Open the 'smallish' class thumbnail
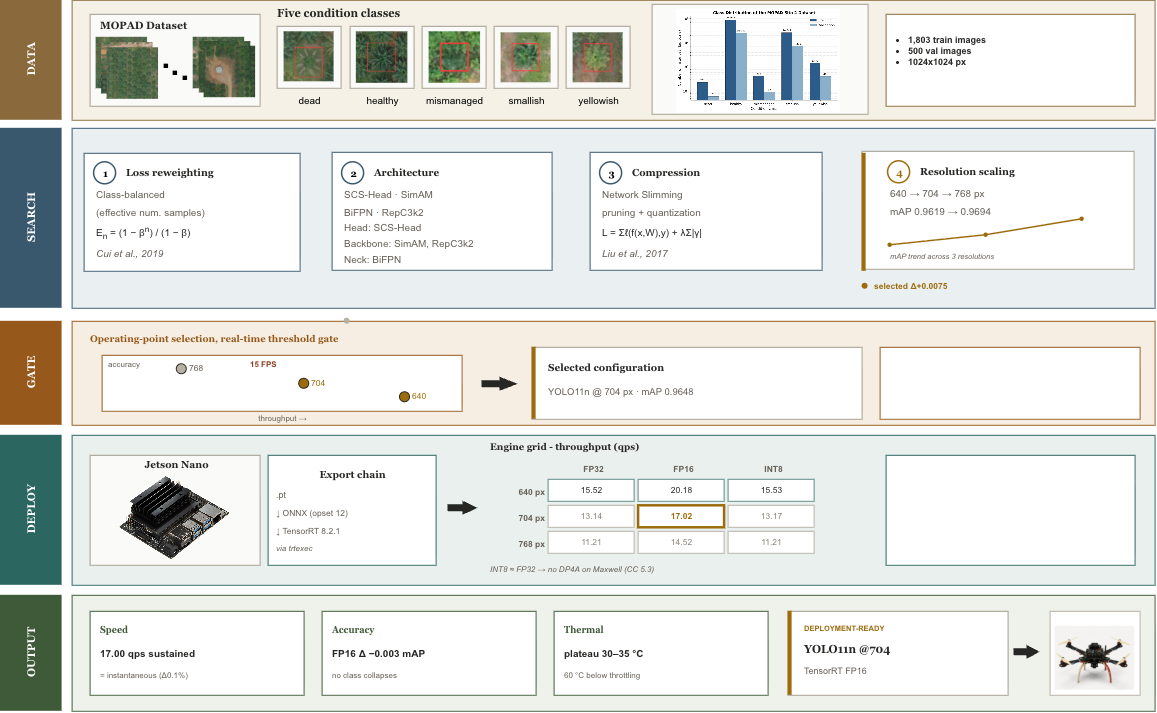The image size is (1157, 713). (526, 58)
